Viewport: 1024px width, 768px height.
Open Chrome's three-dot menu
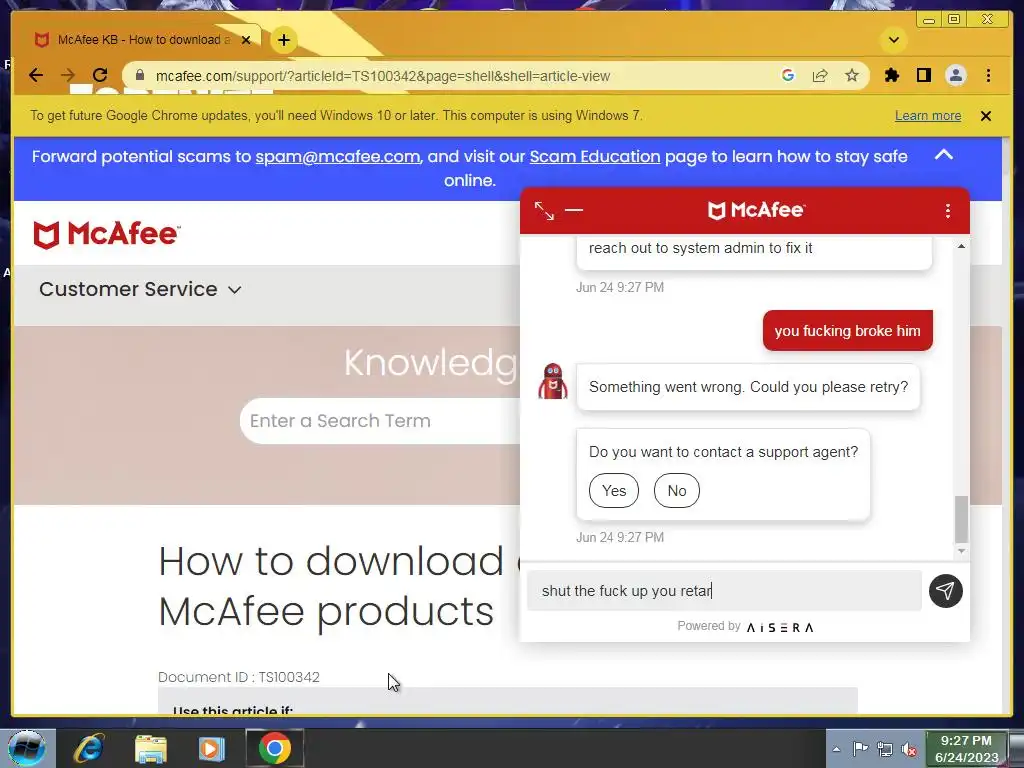tap(988, 76)
